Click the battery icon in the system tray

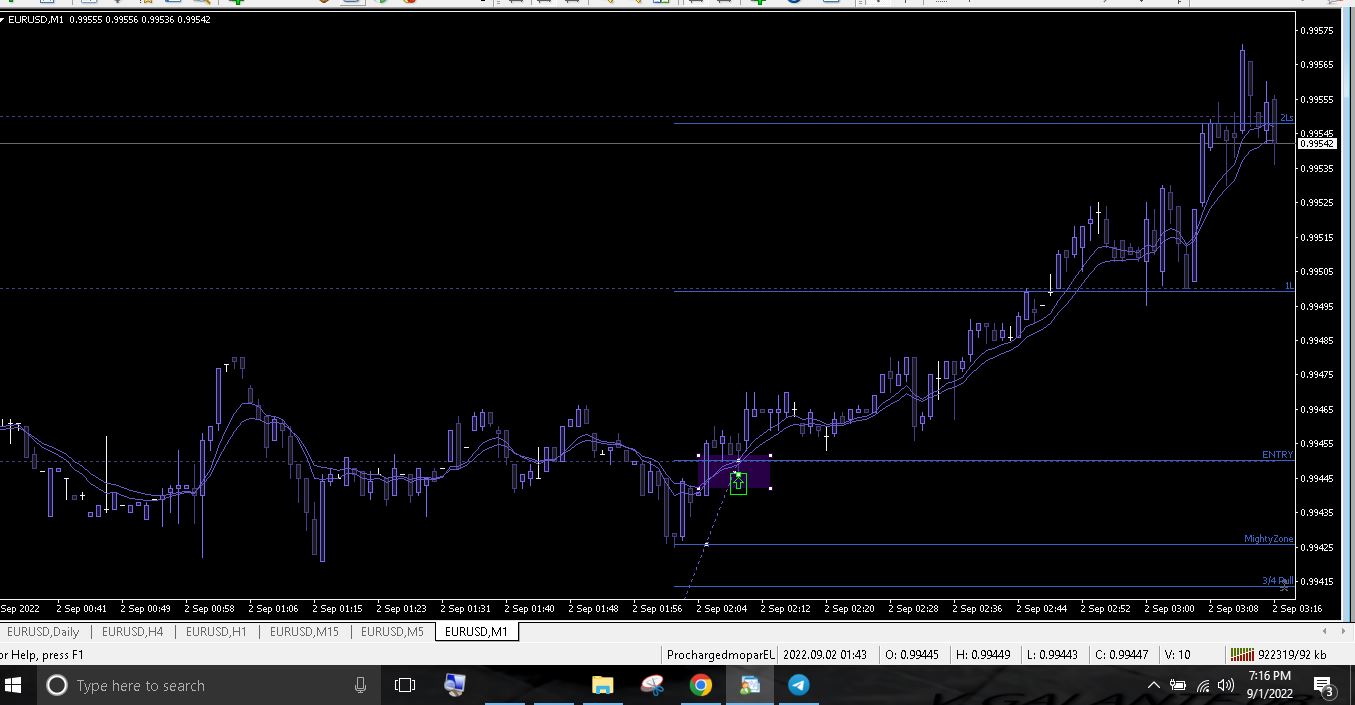1178,685
